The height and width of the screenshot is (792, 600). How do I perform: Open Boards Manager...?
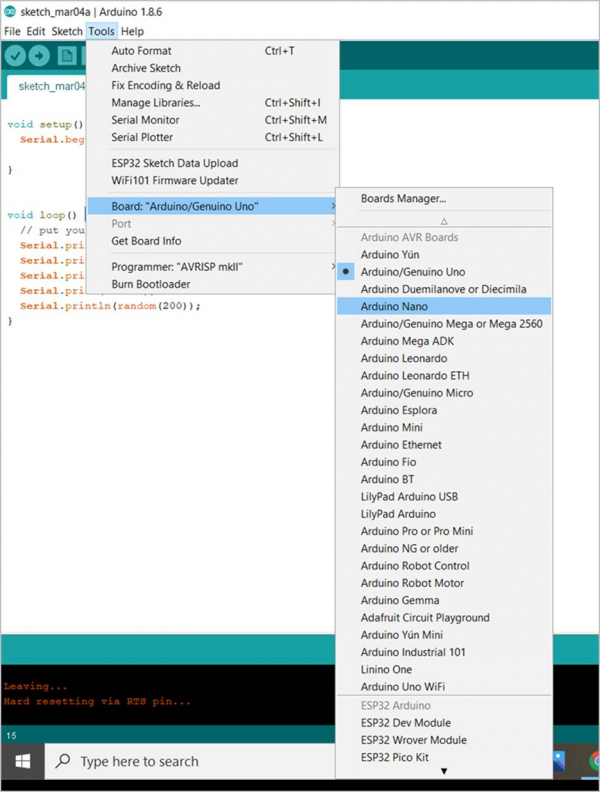coord(444,199)
